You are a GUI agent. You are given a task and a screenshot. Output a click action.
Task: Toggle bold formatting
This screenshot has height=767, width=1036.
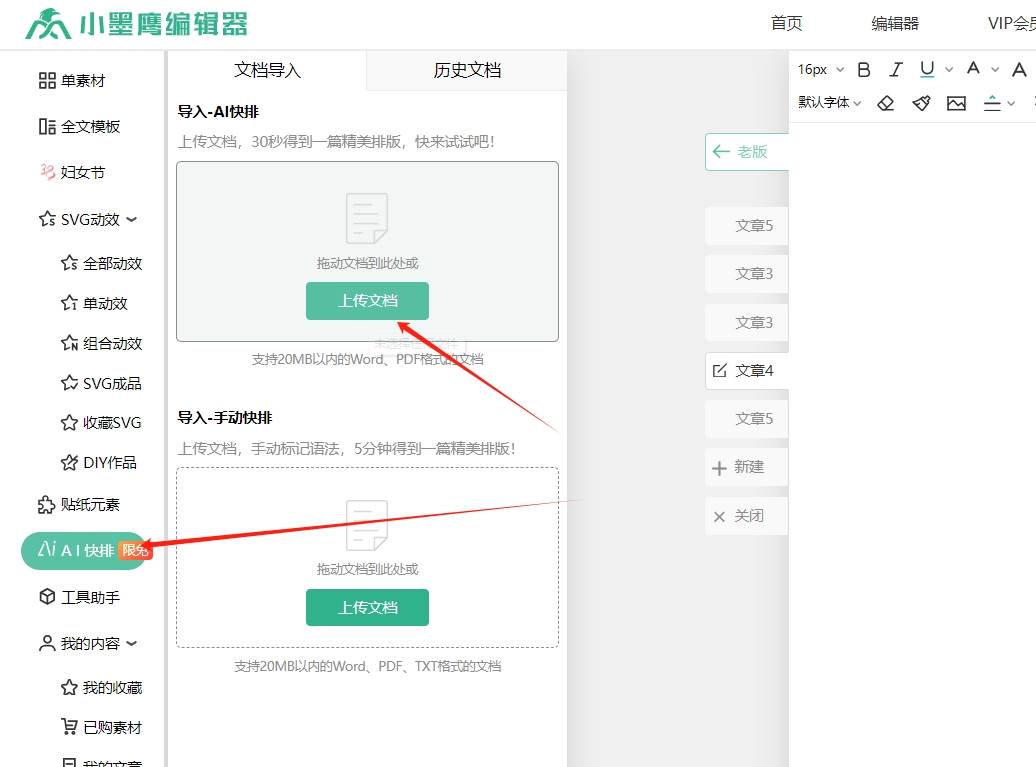click(865, 69)
